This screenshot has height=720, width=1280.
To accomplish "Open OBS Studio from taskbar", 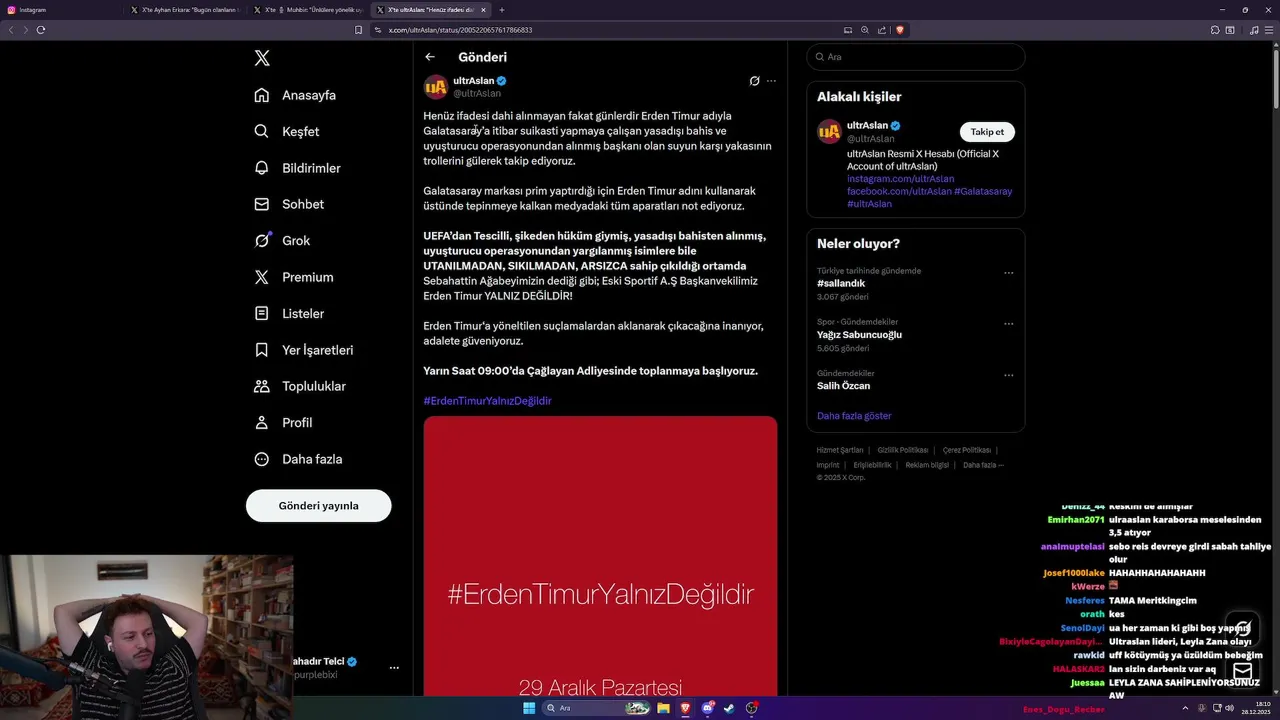I will click(752, 708).
